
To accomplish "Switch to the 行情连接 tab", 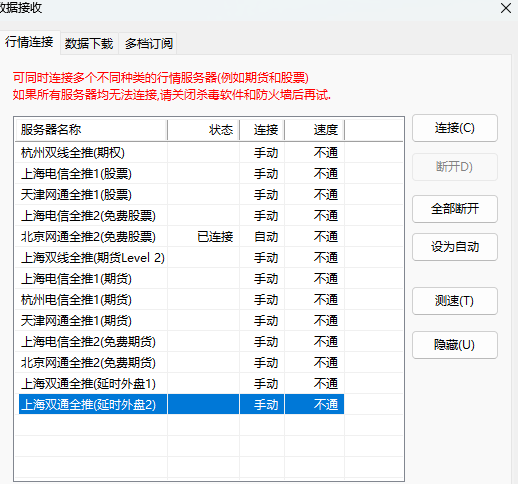I will tap(29, 42).
